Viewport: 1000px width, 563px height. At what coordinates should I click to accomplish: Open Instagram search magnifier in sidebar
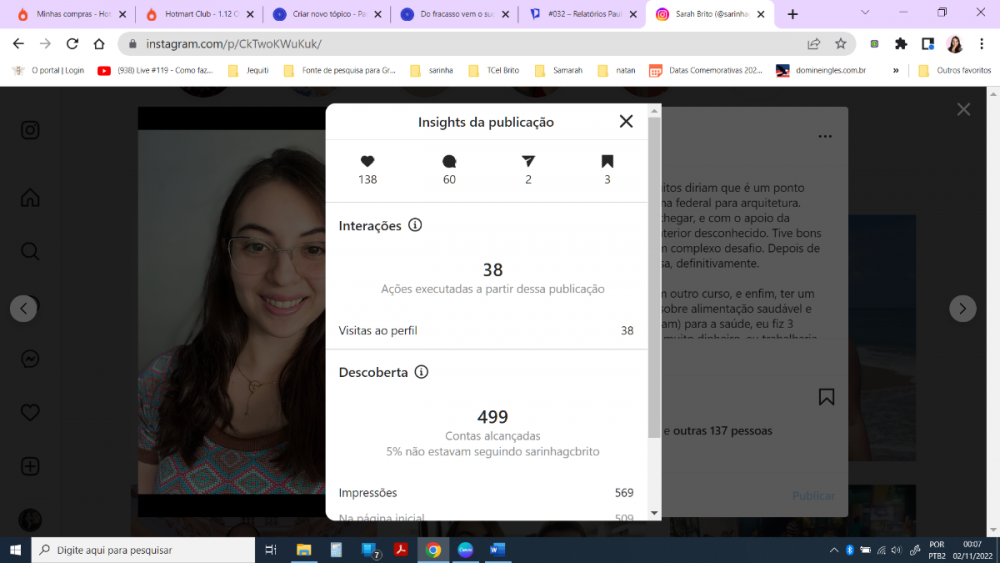point(30,251)
